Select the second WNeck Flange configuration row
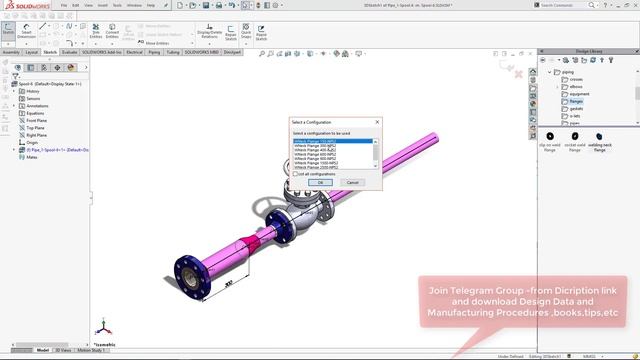Viewport: 640px width, 360px height. pos(333,146)
